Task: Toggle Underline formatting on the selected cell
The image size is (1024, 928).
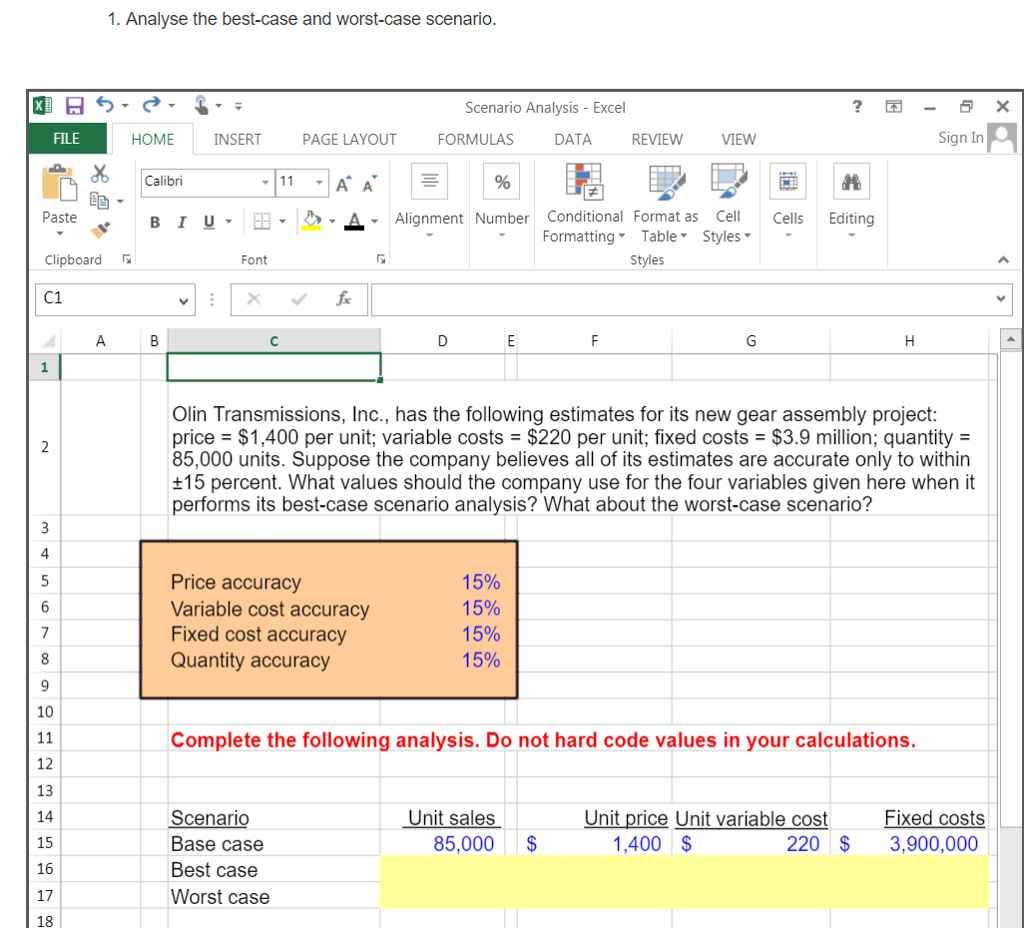Action: click(x=208, y=221)
